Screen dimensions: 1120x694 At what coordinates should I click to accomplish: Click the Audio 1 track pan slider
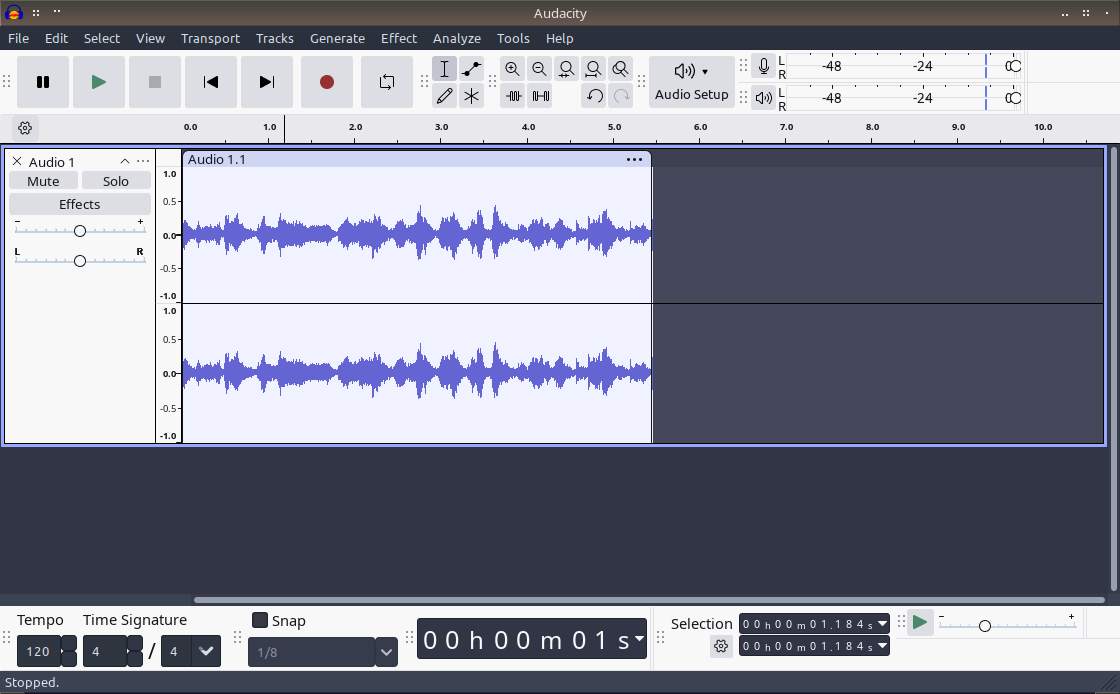[80, 260]
